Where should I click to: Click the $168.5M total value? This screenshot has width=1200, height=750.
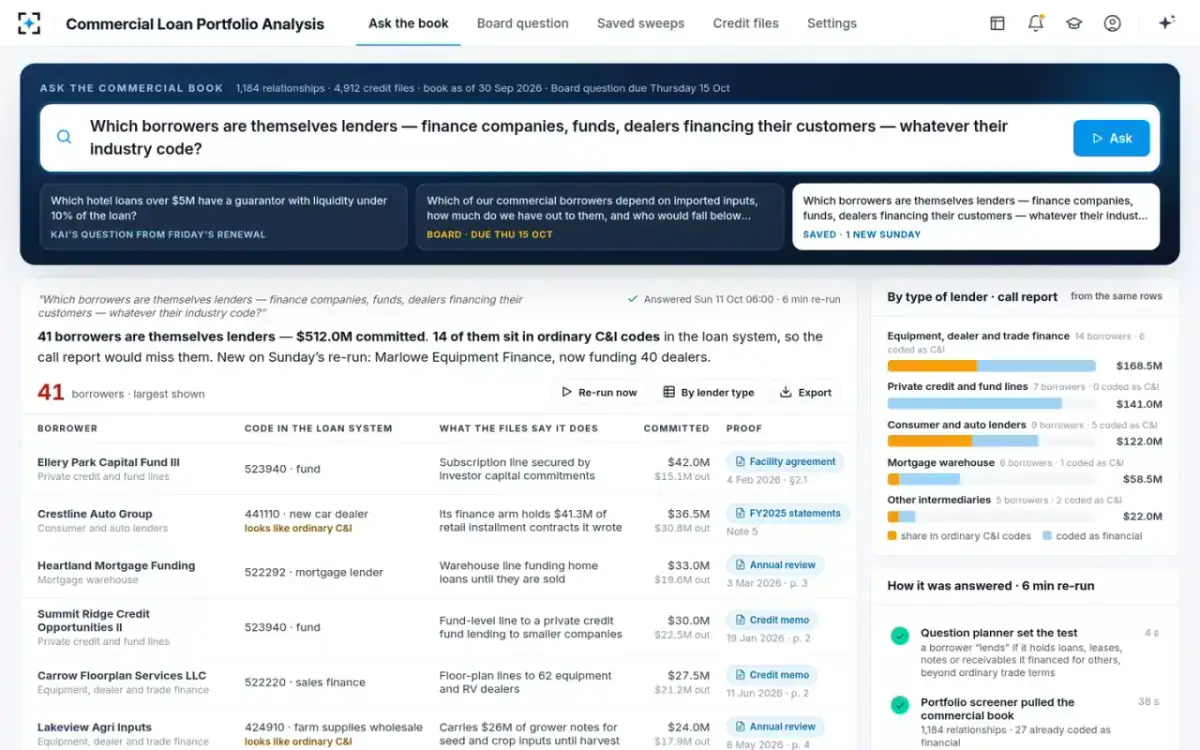click(x=1139, y=366)
